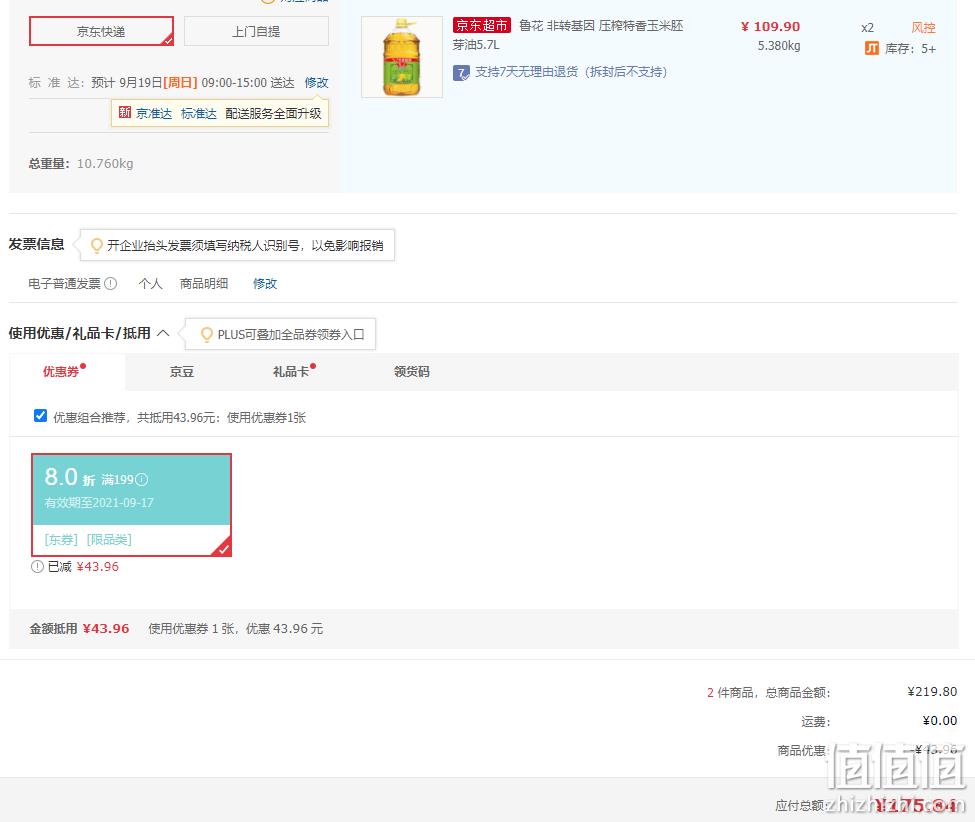Click lightbulb icon beside PLUS coupon tip

pyautogui.click(x=207, y=335)
